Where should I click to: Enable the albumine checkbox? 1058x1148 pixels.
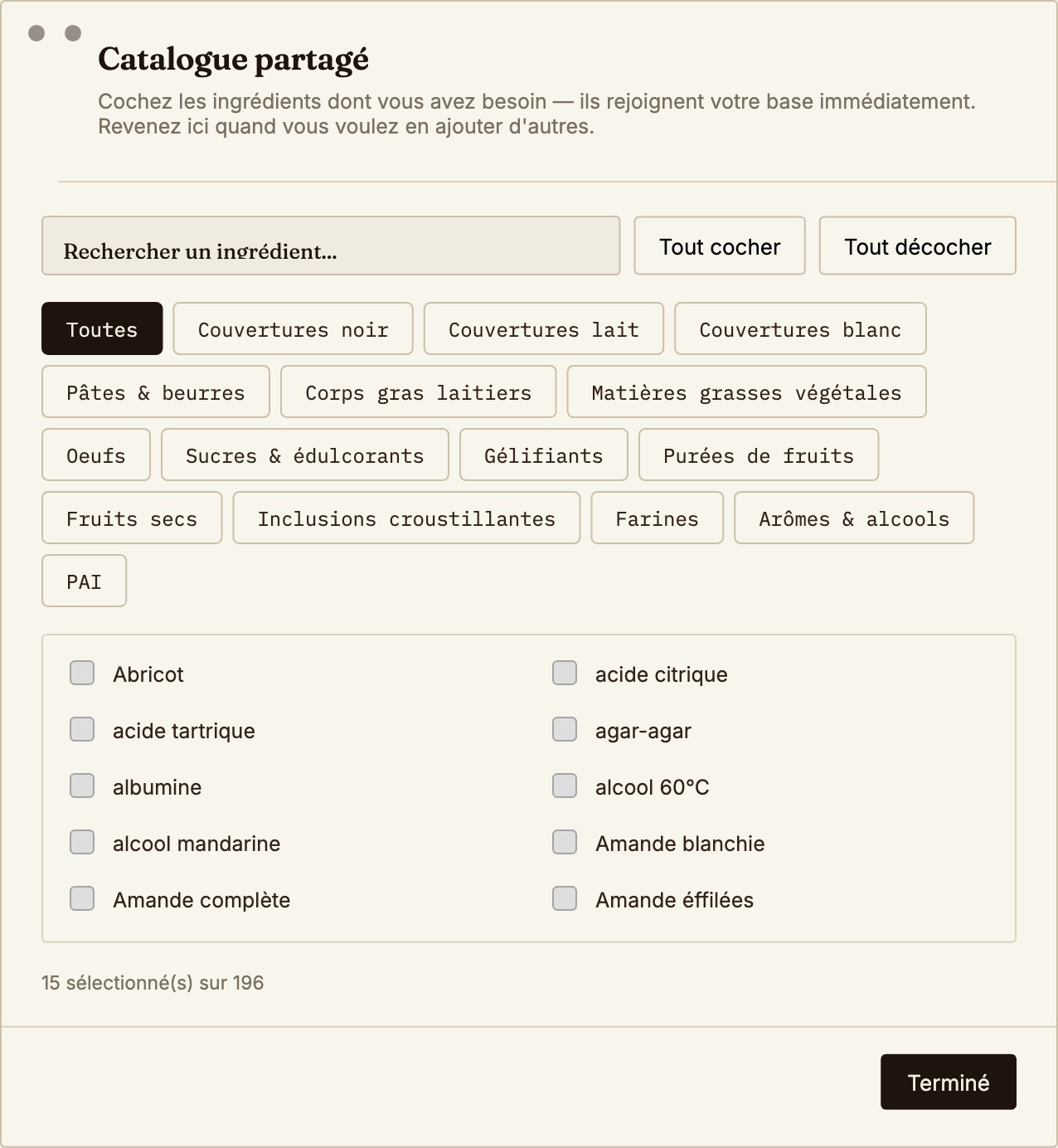pyautogui.click(x=82, y=786)
